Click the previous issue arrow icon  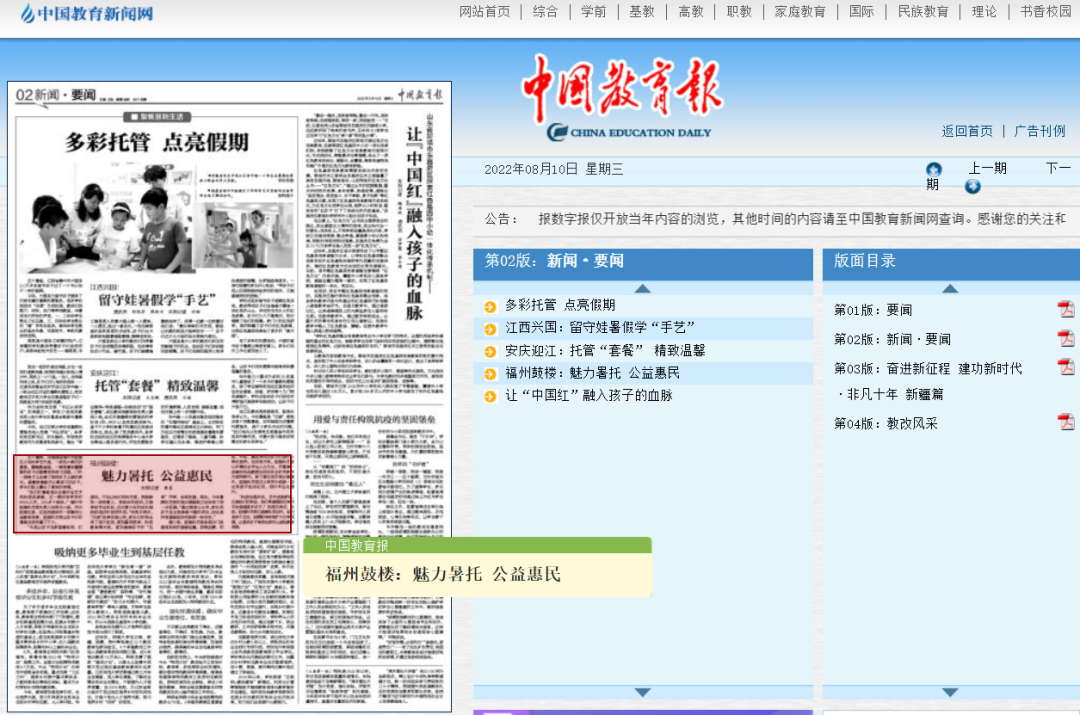[933, 169]
